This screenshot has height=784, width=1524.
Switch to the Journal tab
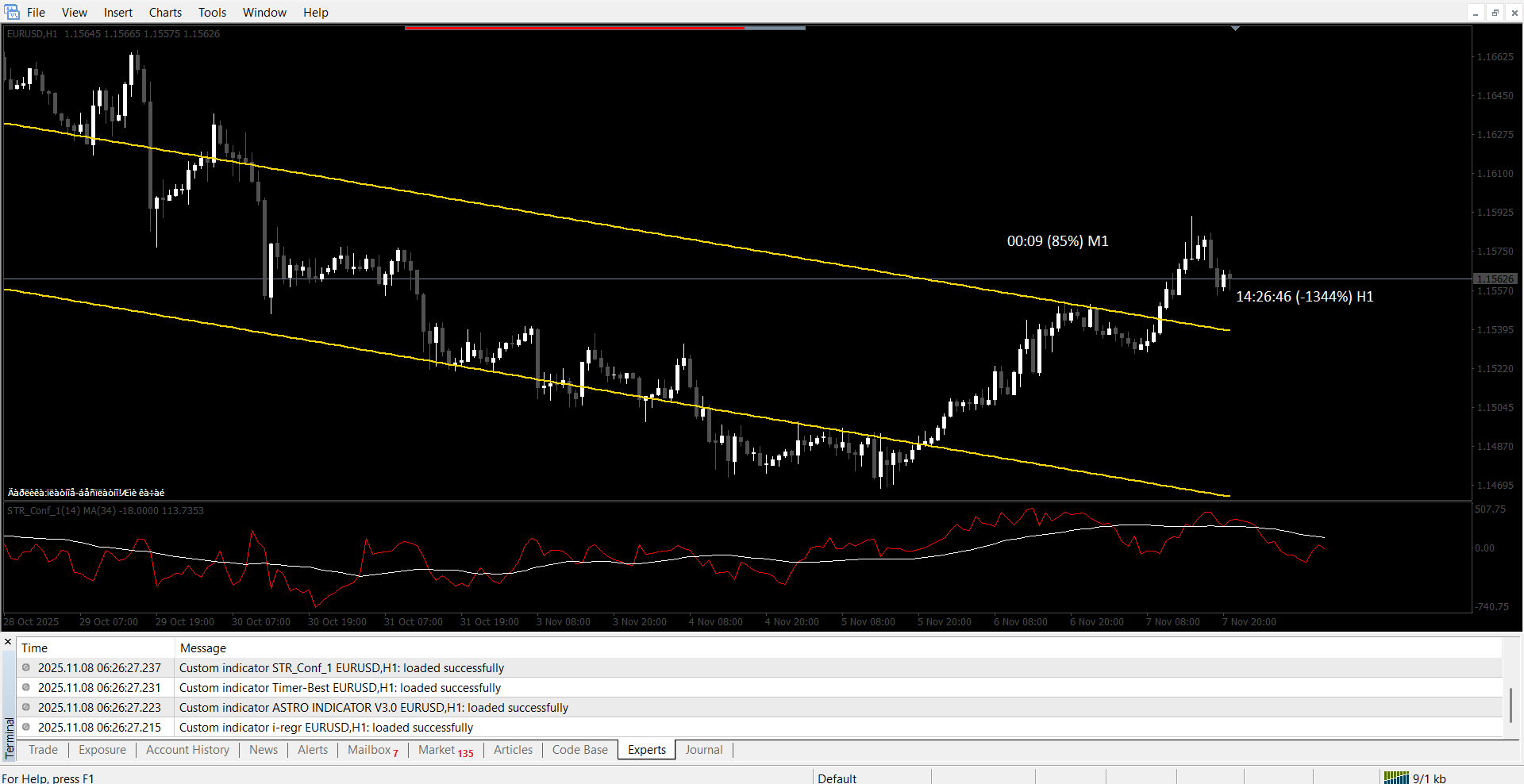pyautogui.click(x=703, y=750)
